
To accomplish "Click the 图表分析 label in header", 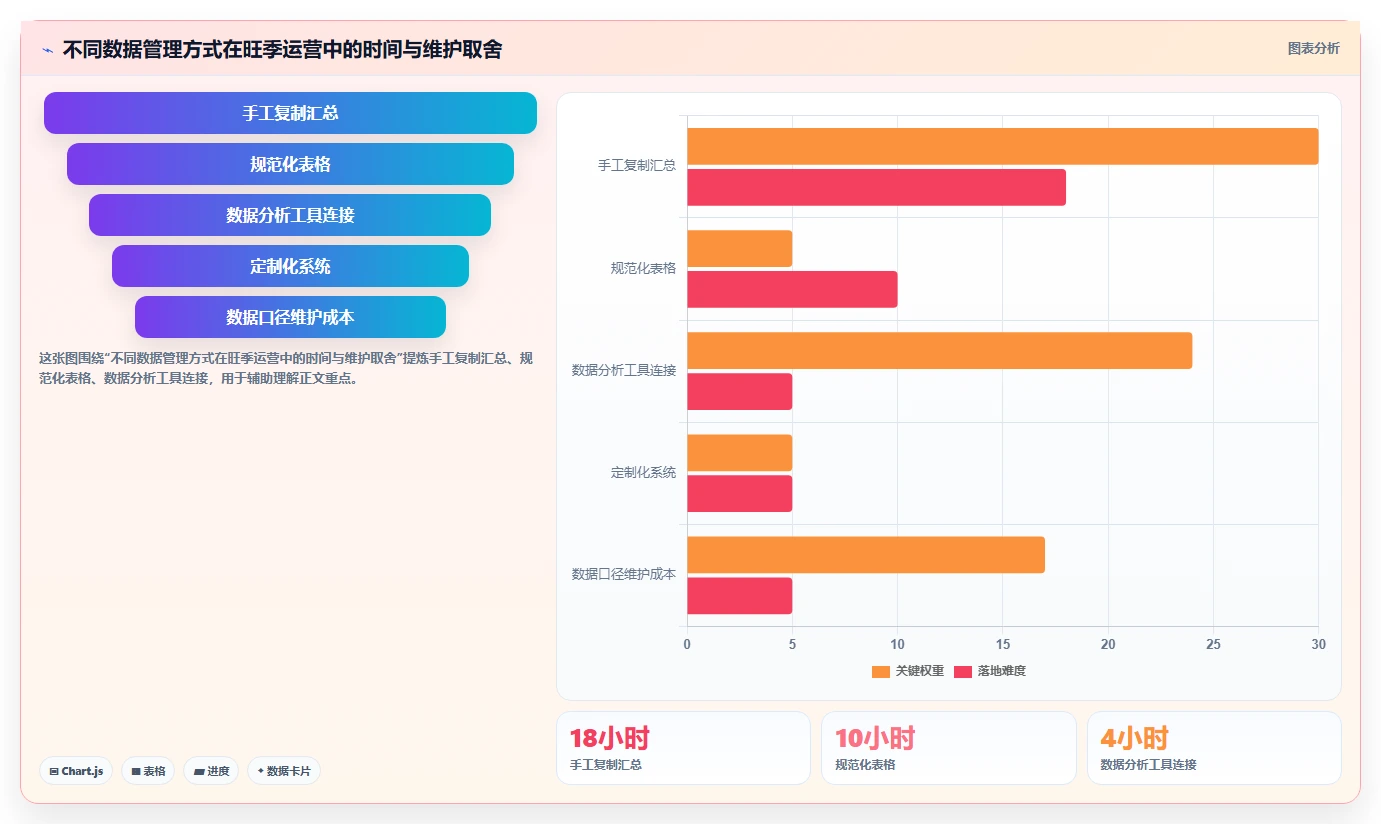I will [x=1313, y=48].
